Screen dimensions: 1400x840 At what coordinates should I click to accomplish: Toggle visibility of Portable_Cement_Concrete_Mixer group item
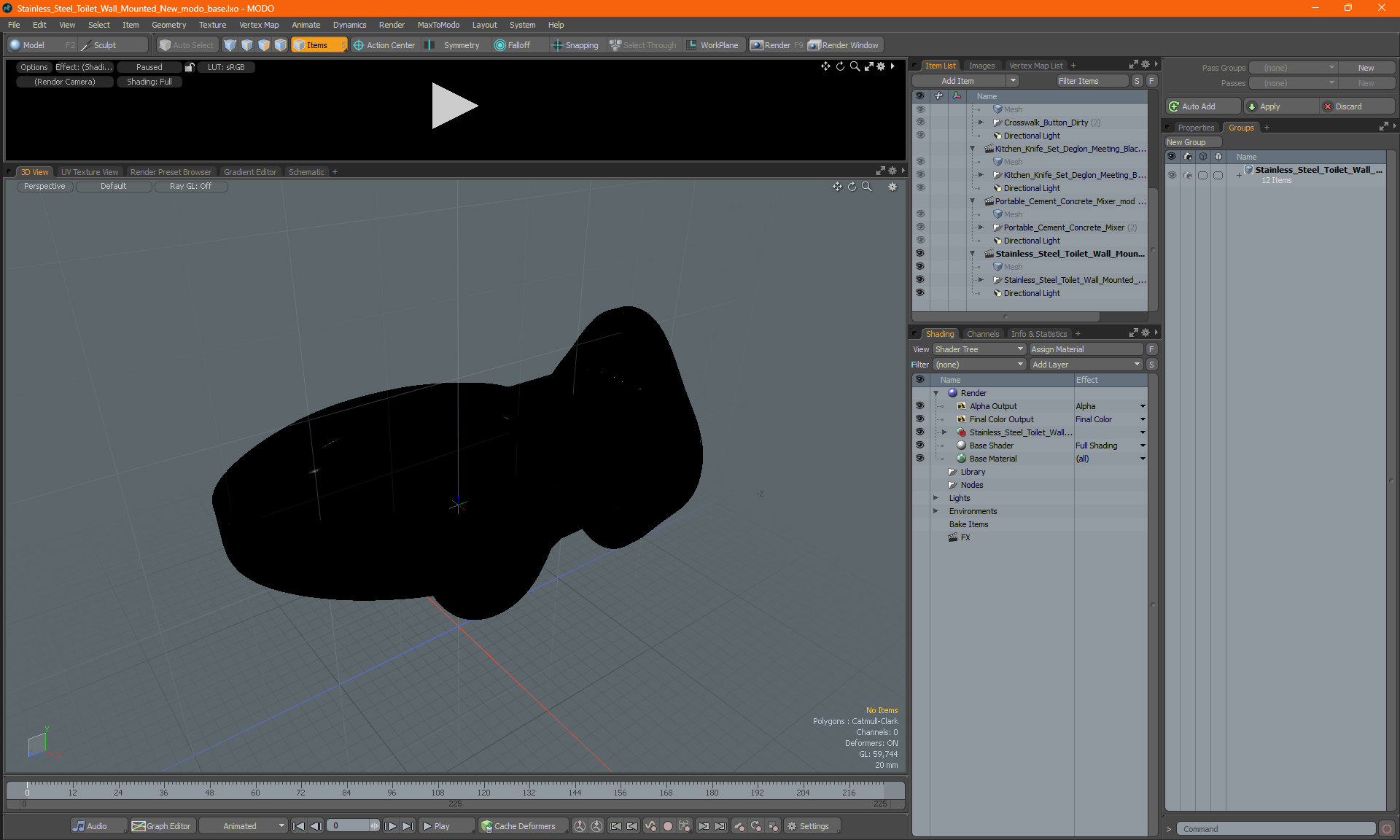coord(919,227)
